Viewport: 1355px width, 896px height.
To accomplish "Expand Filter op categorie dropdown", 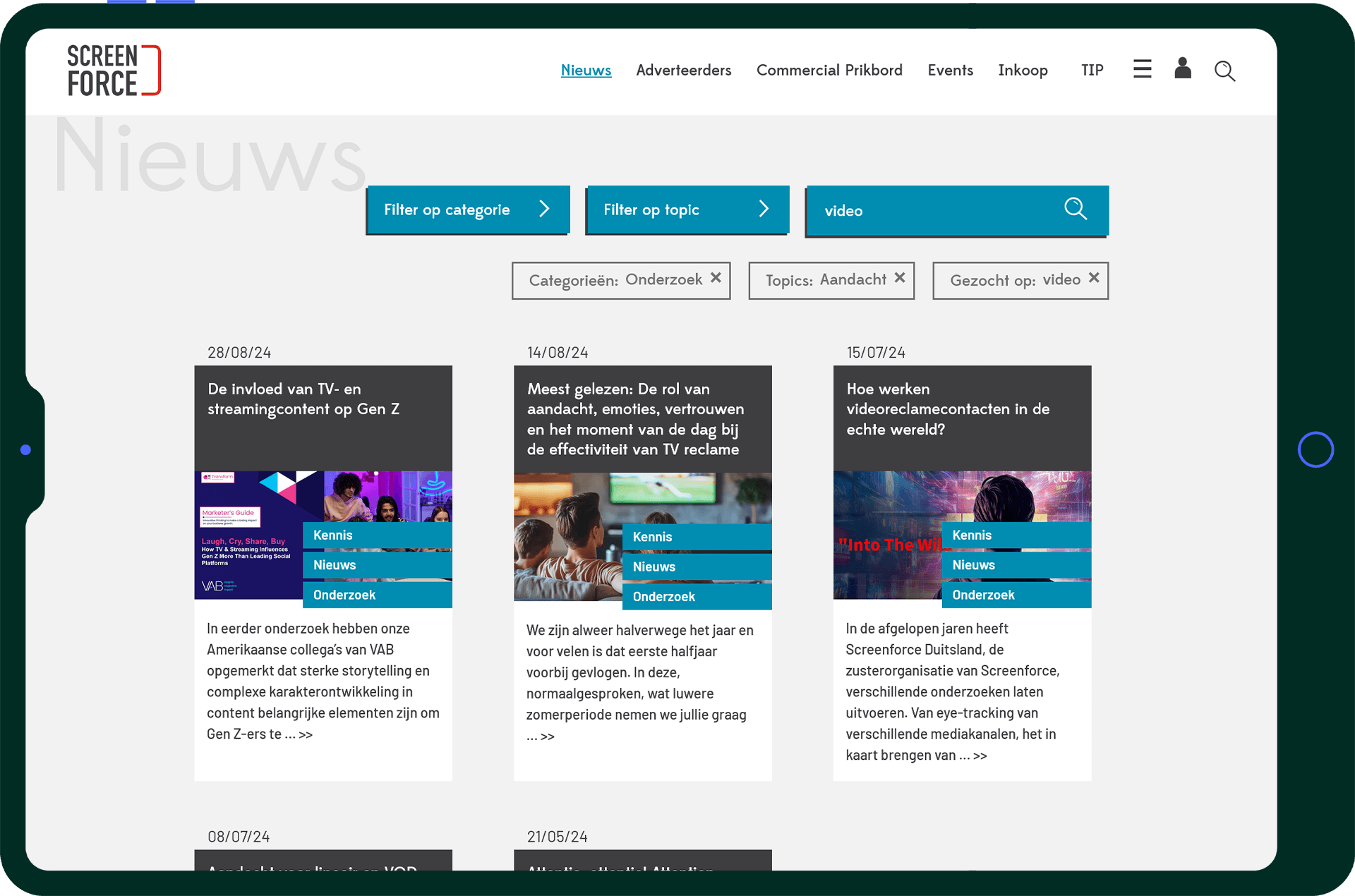I will coord(467,210).
